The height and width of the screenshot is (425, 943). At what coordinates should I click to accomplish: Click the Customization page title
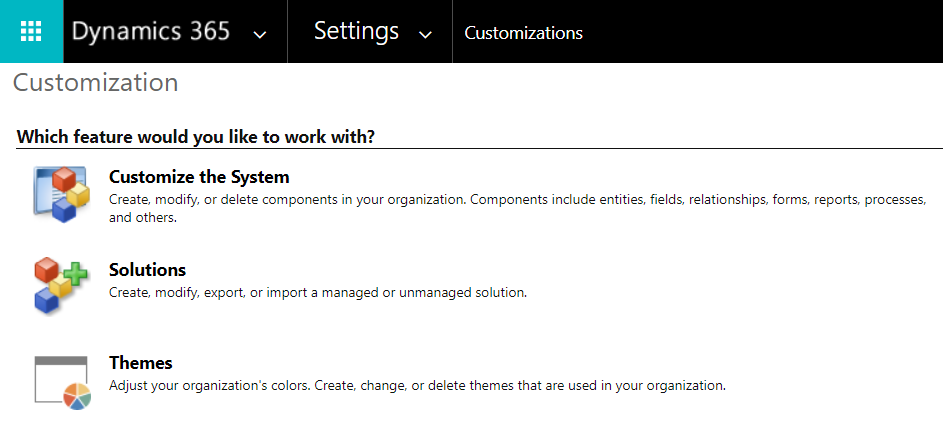click(96, 82)
